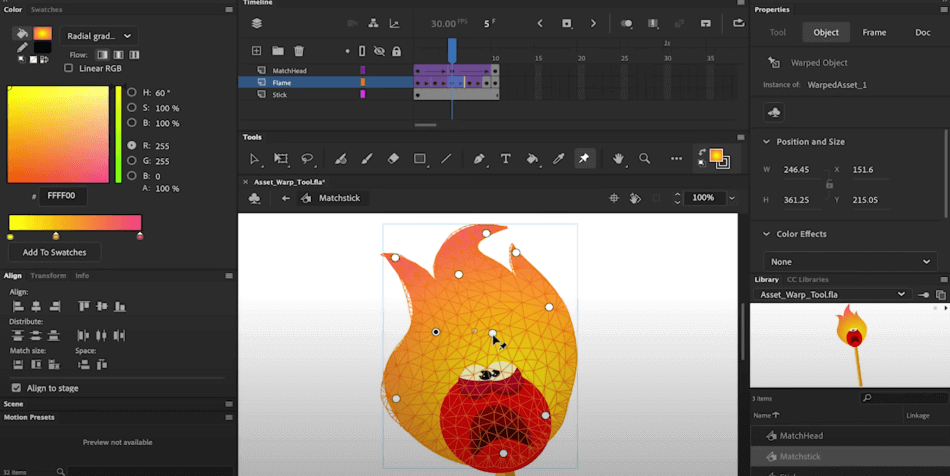The height and width of the screenshot is (476, 950).
Task: Select the Pen tool
Action: [x=479, y=159]
